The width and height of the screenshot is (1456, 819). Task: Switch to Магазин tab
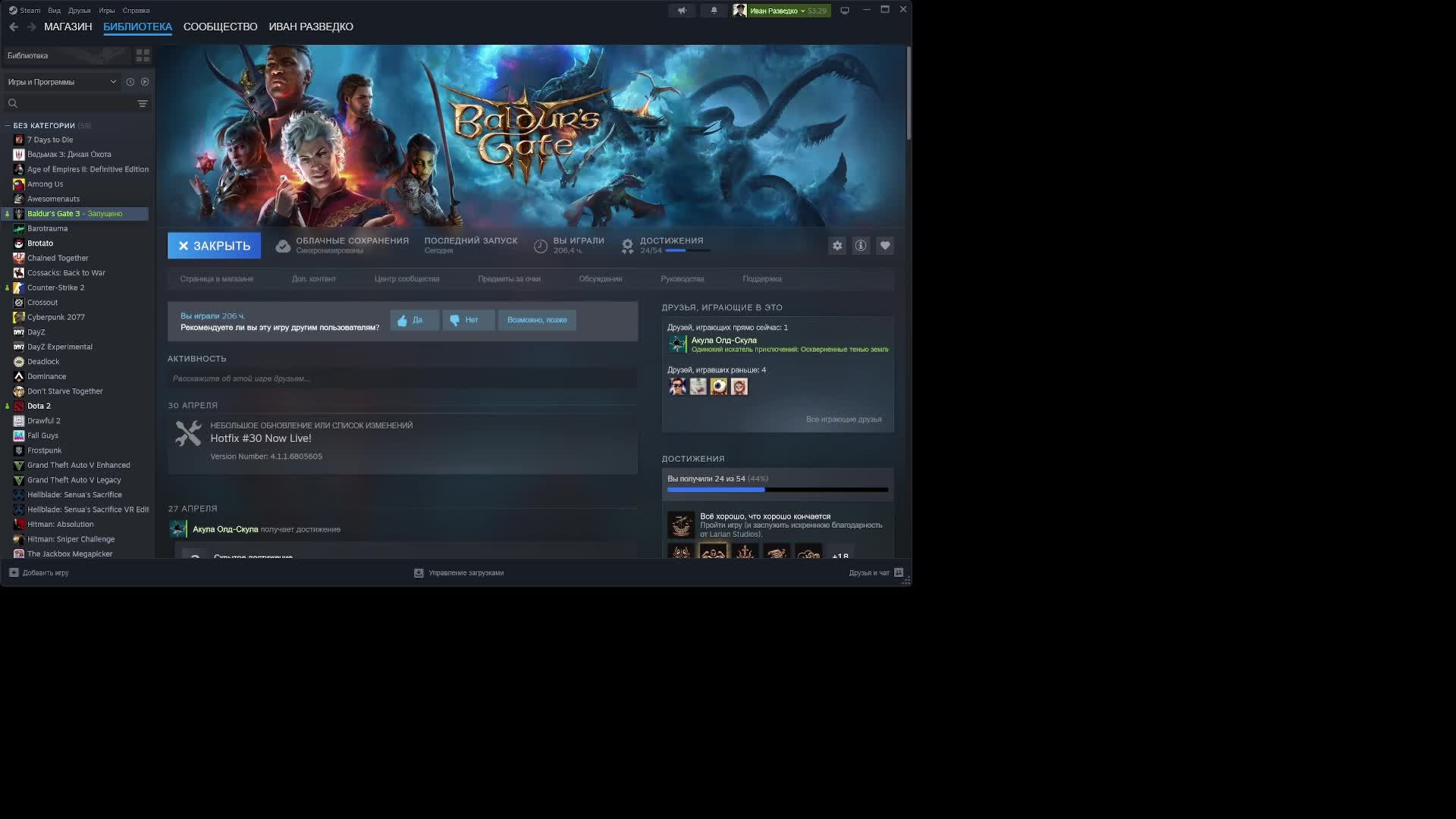(67, 27)
